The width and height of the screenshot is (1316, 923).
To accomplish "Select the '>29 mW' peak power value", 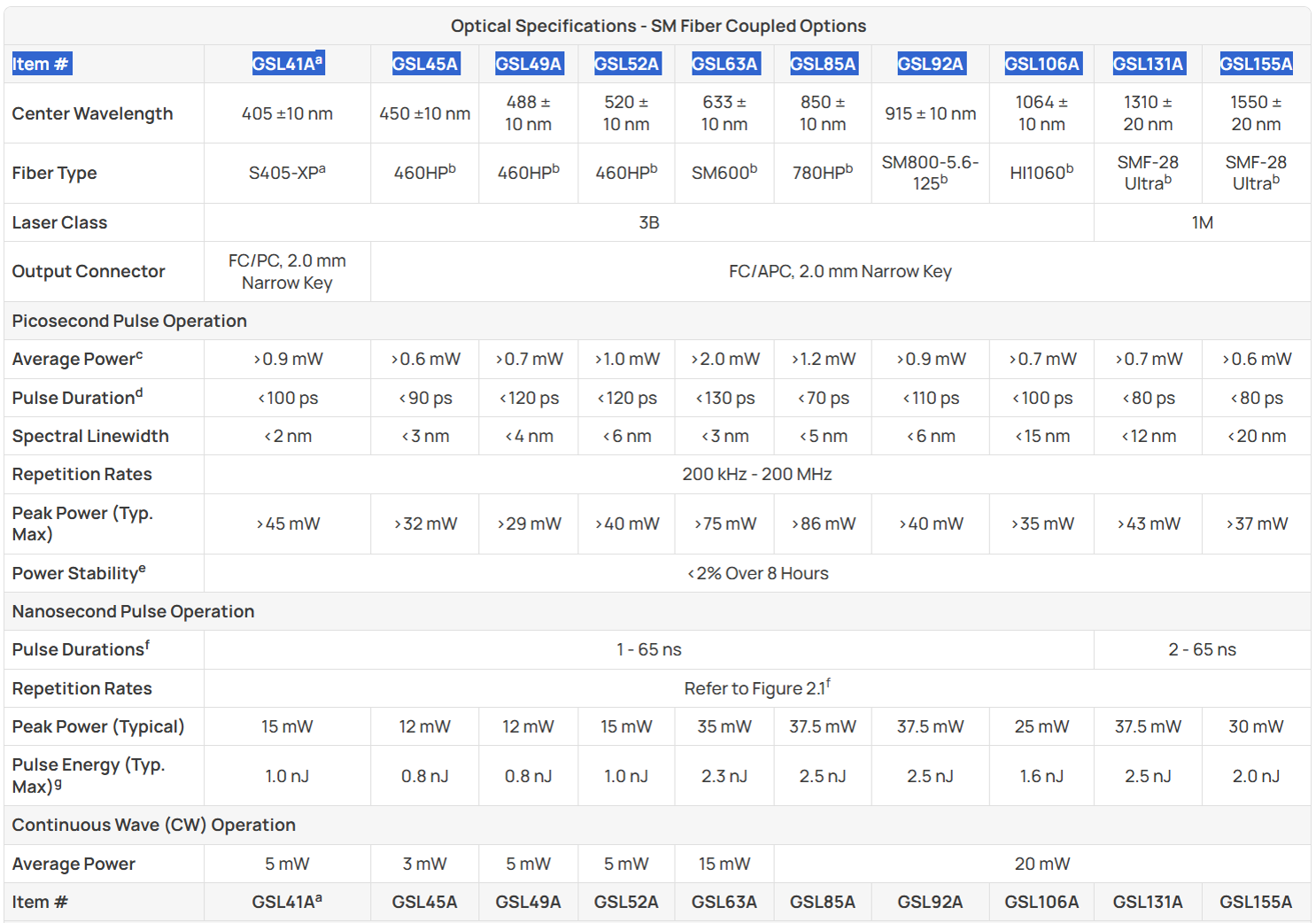I will (x=528, y=524).
